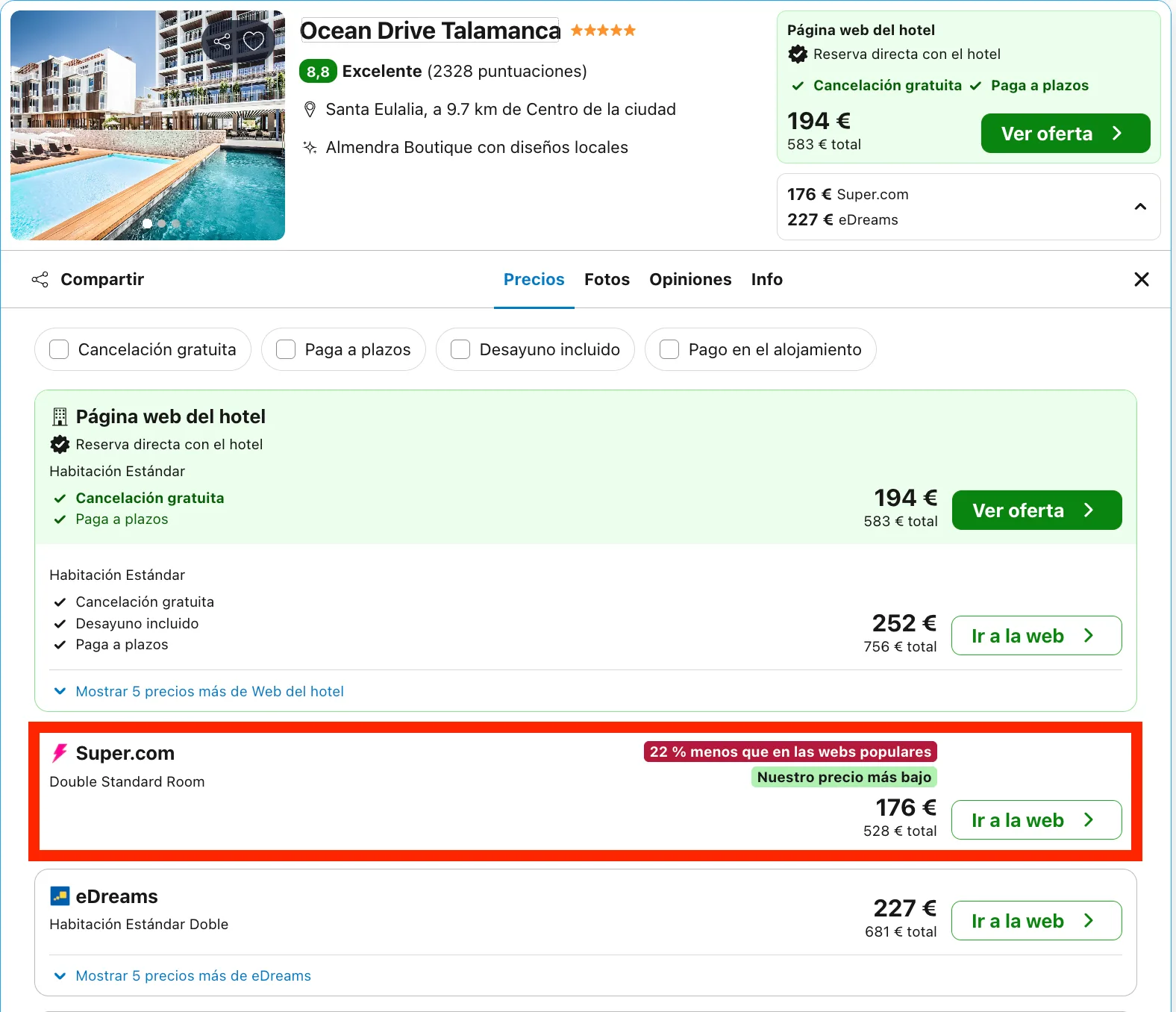
Task: Close the hotel details panel with X
Action: pos(1141,279)
